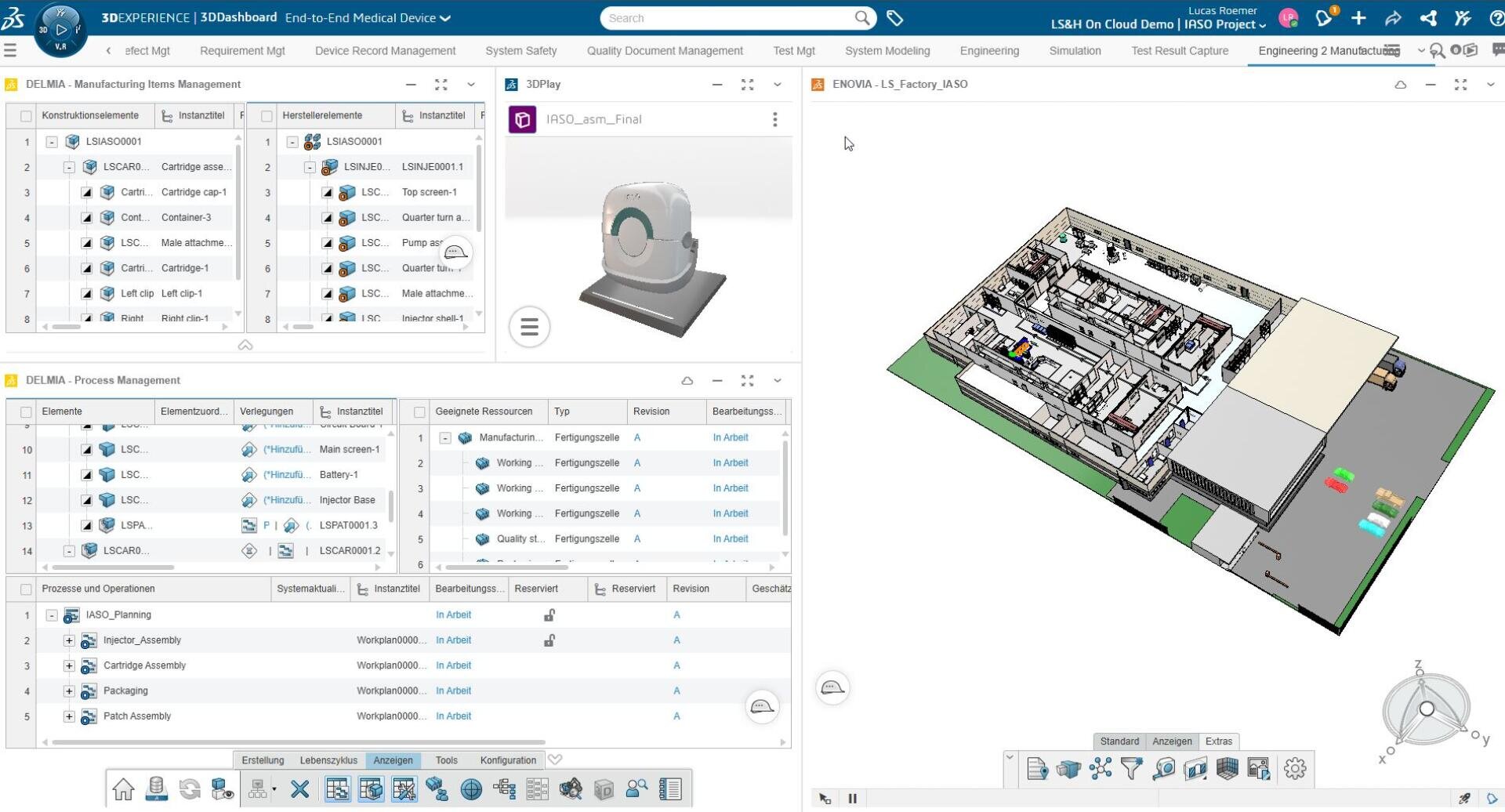This screenshot has width=1505, height=812.
Task: Click the network graph icon in ENOVIA toolbar
Action: point(1101,769)
